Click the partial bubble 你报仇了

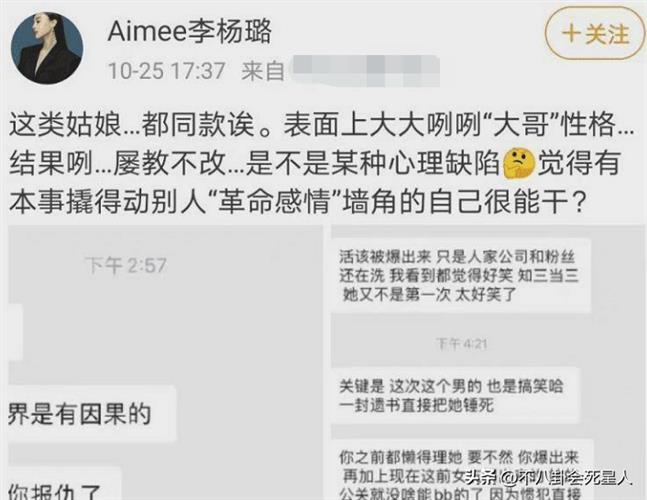65,483
